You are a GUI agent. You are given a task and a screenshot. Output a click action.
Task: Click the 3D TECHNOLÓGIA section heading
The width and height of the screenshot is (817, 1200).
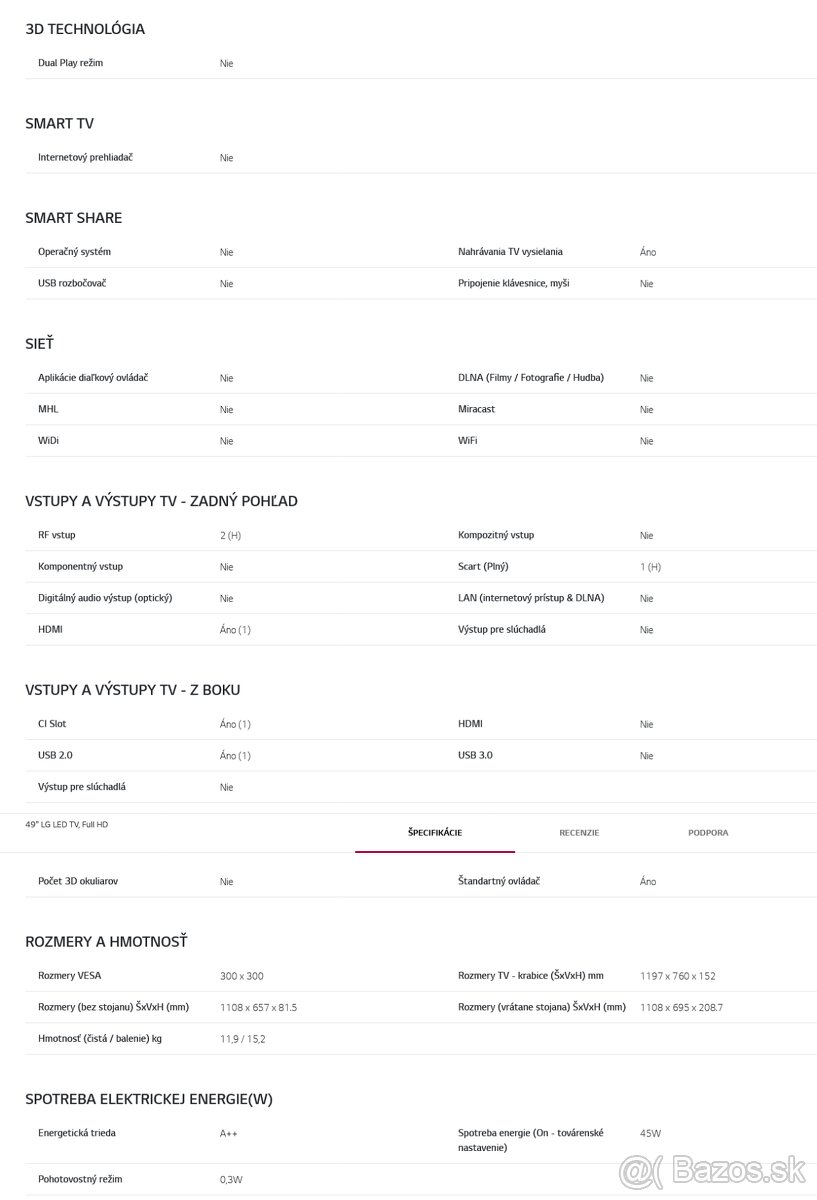85,29
